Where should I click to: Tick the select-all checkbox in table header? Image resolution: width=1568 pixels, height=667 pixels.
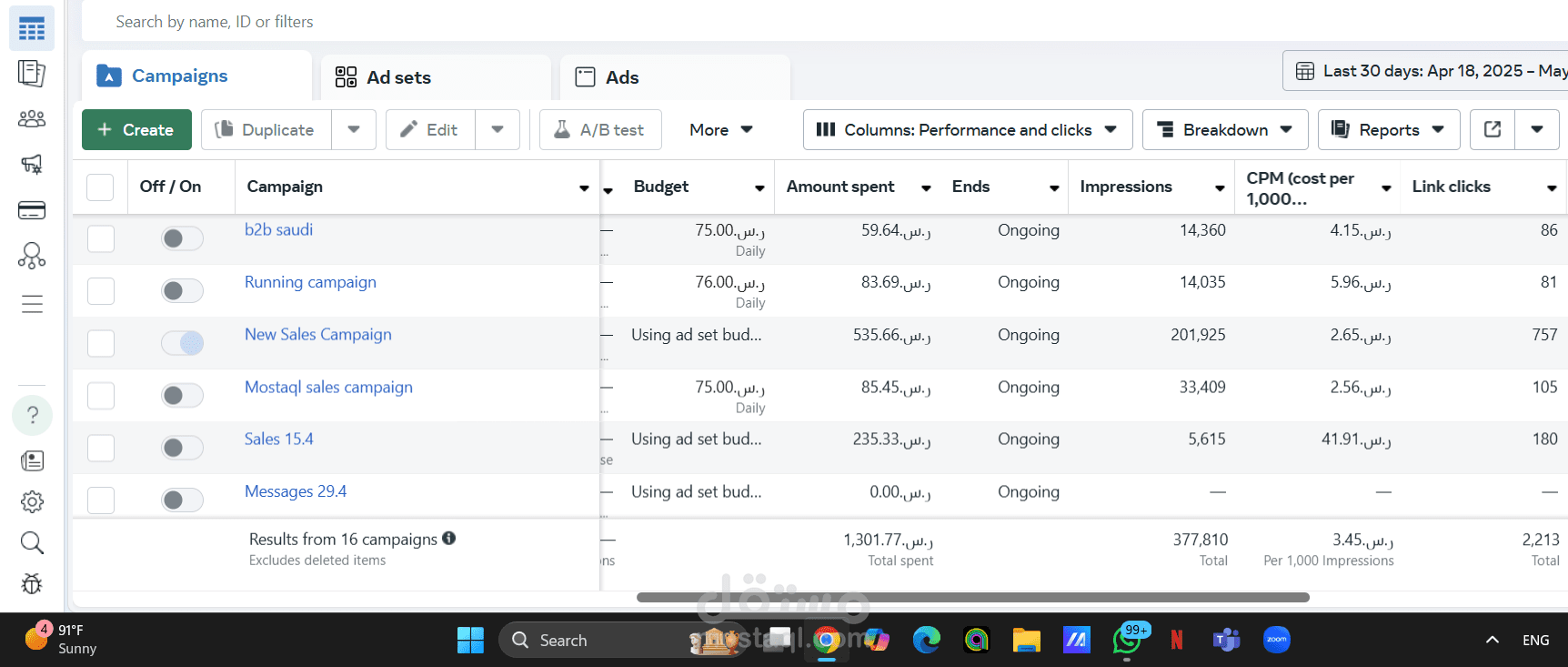click(100, 187)
